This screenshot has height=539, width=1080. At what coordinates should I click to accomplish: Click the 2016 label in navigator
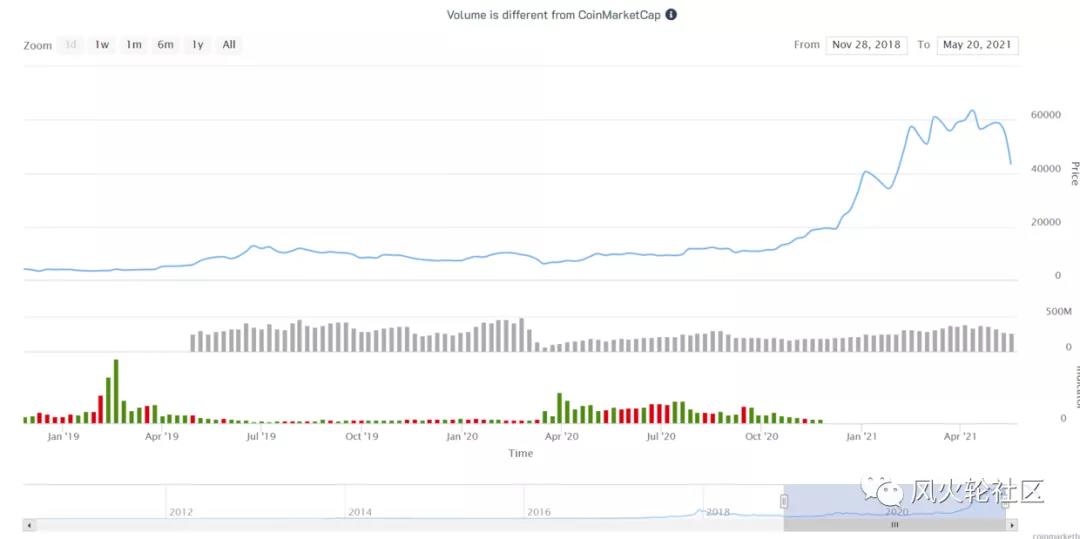click(539, 512)
